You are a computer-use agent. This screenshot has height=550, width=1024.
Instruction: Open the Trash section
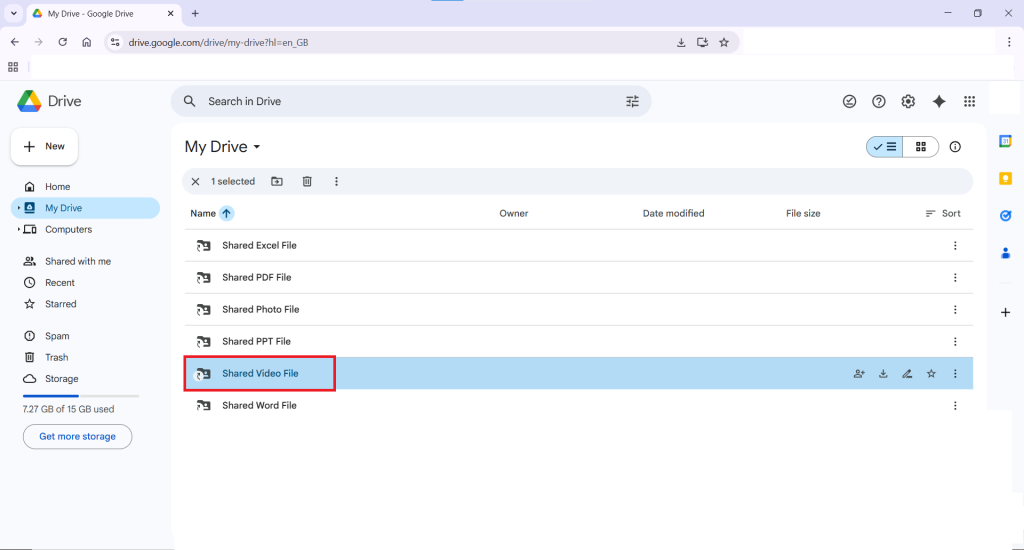click(56, 357)
